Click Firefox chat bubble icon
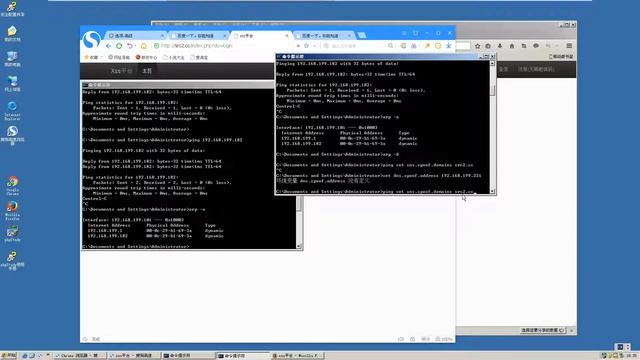Image resolution: width=640 pixels, height=360 pixels. (536, 46)
